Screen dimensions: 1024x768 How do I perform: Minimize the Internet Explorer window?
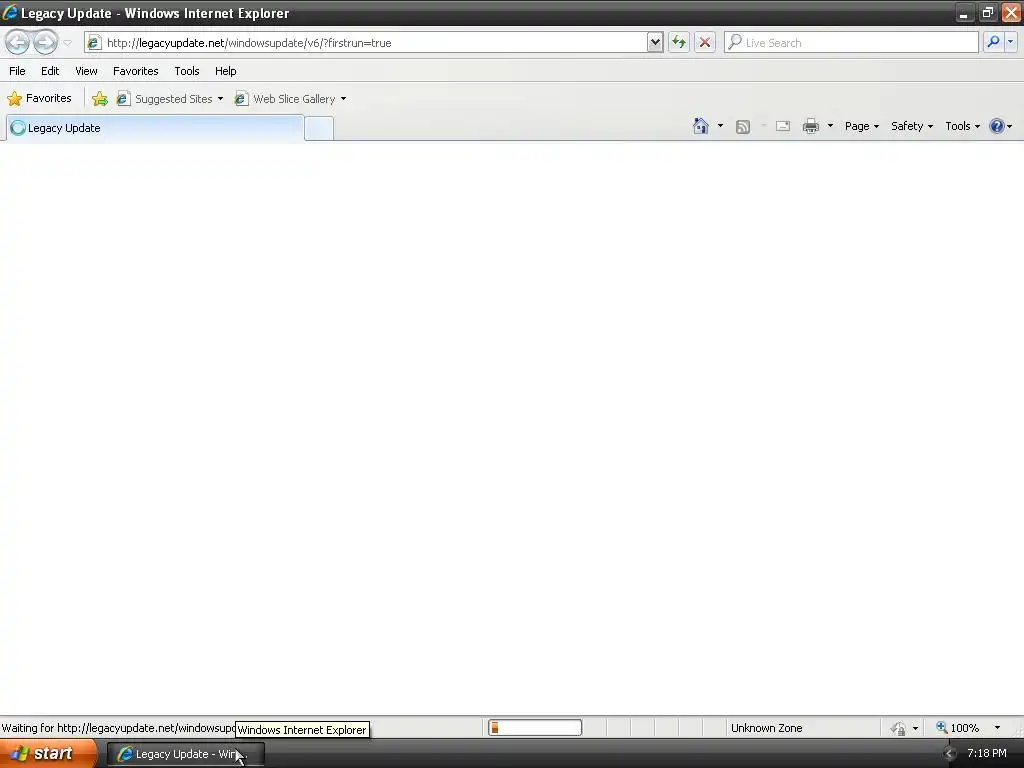[x=963, y=13]
